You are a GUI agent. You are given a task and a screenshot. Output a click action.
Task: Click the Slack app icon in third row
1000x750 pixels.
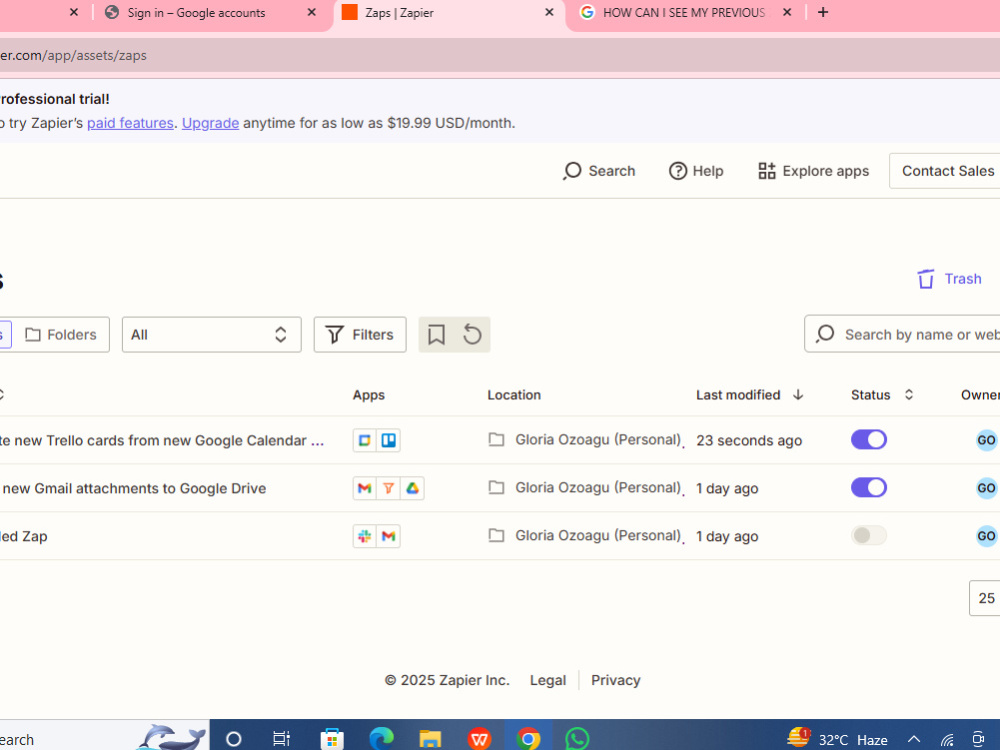365,536
